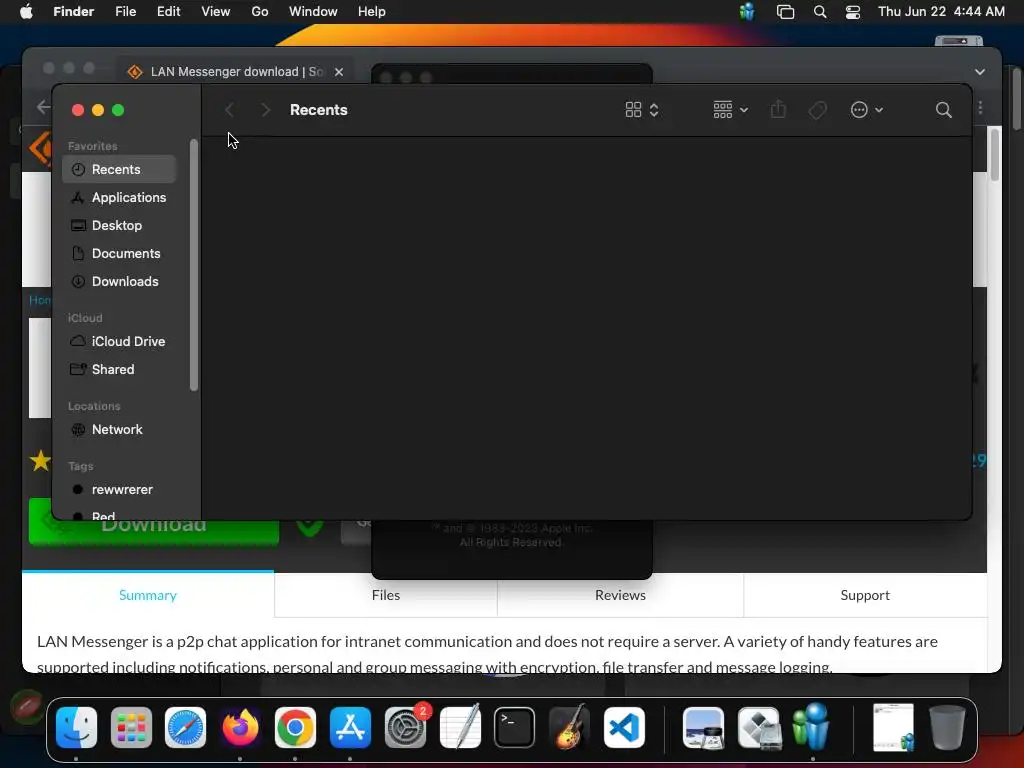
Task: Open the Group By dropdown
Action: point(730,110)
